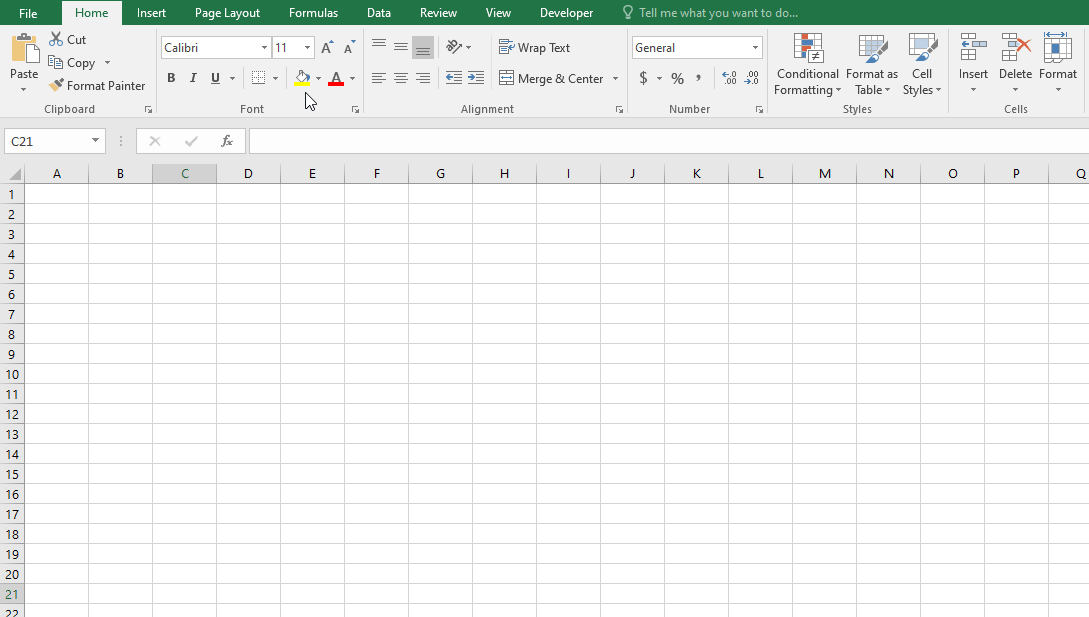Switch to the Page Layout tab

point(227,13)
